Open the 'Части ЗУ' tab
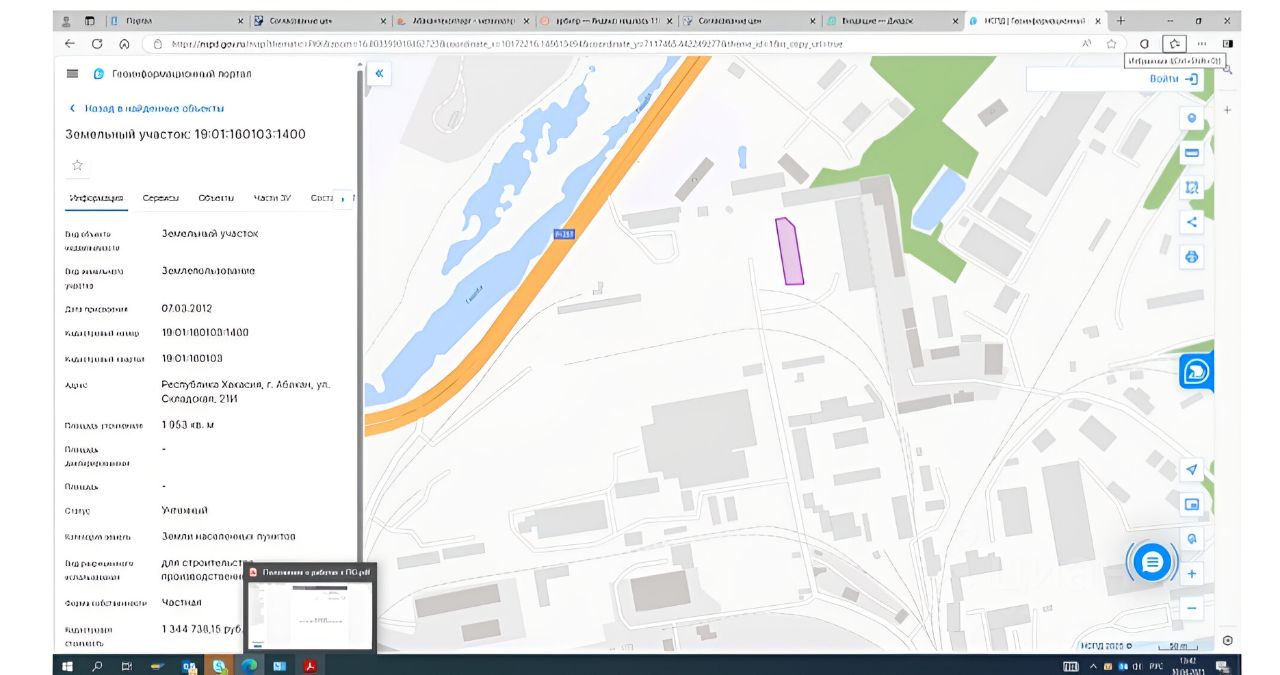The height and width of the screenshot is (675, 1280). tap(272, 198)
